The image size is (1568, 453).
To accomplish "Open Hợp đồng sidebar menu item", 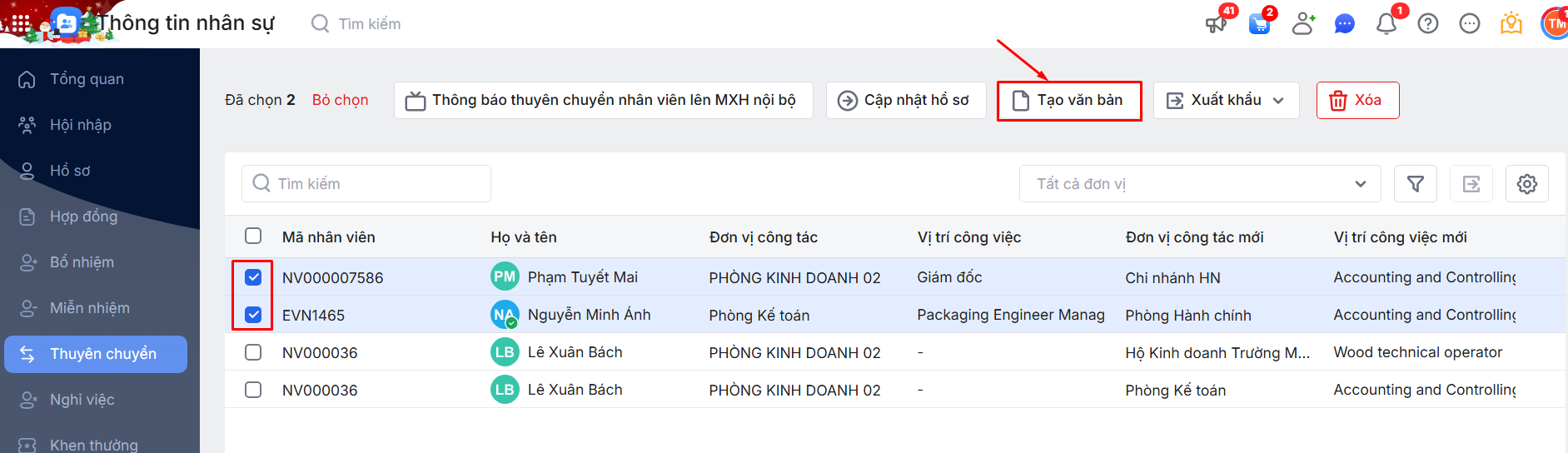I will coord(83,217).
